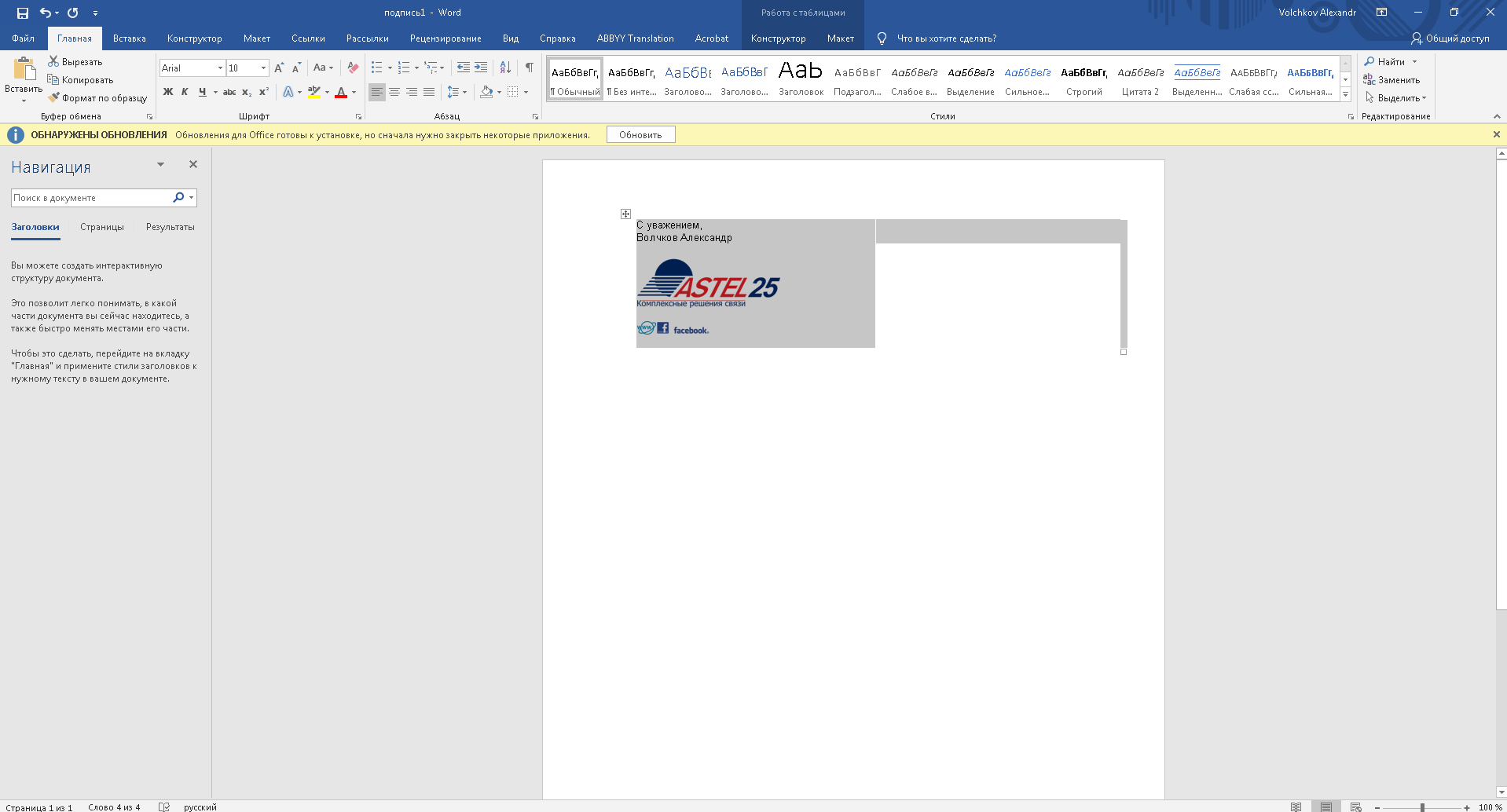Open Выделить (Select) dropdown

click(x=1395, y=97)
